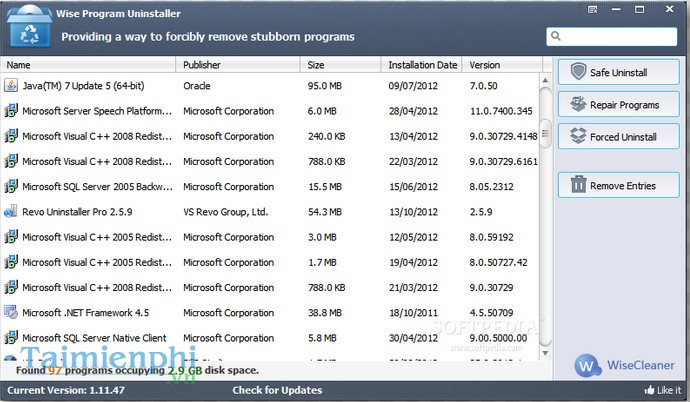Click the Microsoft Server Speech Platform row icon

pos(11,110)
